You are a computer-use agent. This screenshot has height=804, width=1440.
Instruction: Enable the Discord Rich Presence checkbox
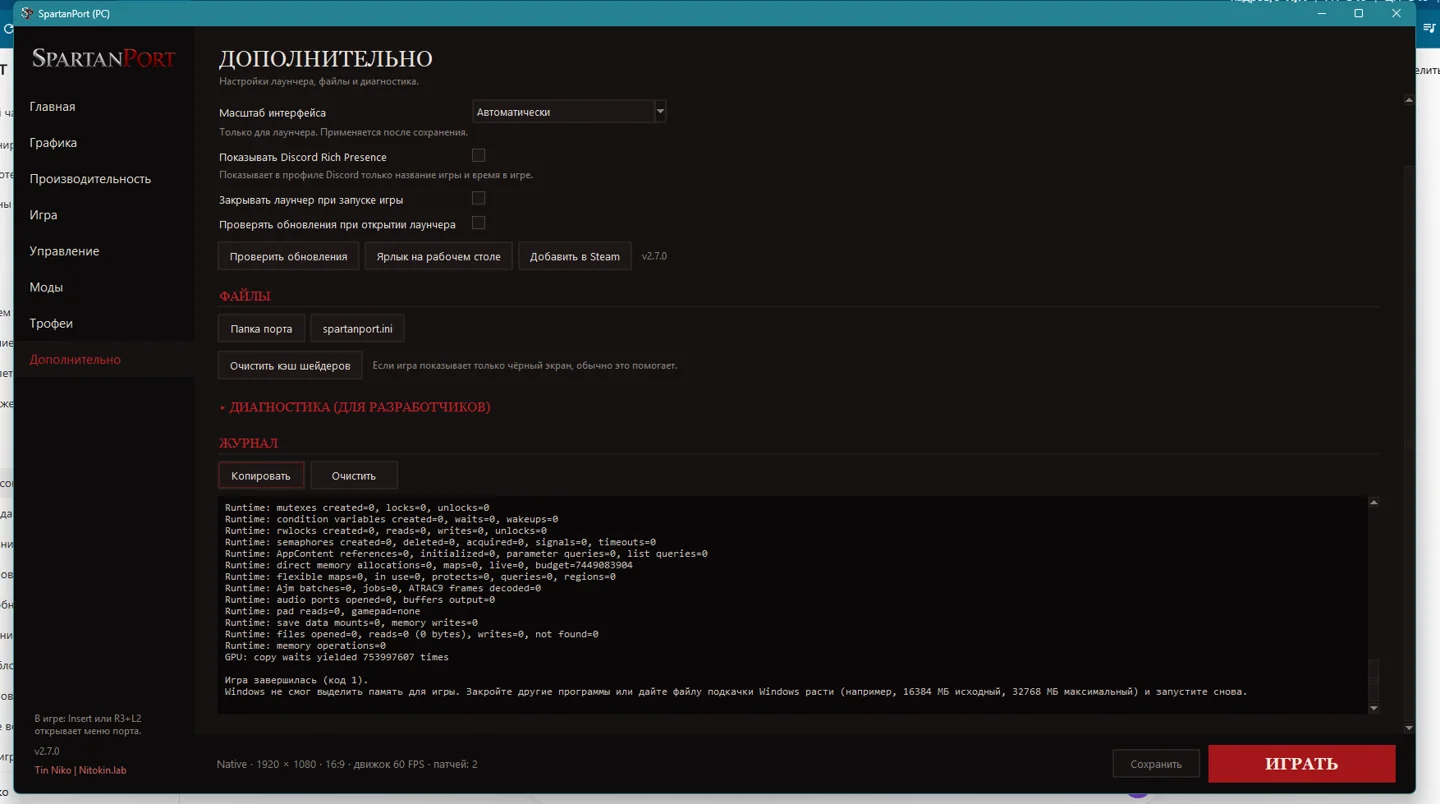(478, 156)
